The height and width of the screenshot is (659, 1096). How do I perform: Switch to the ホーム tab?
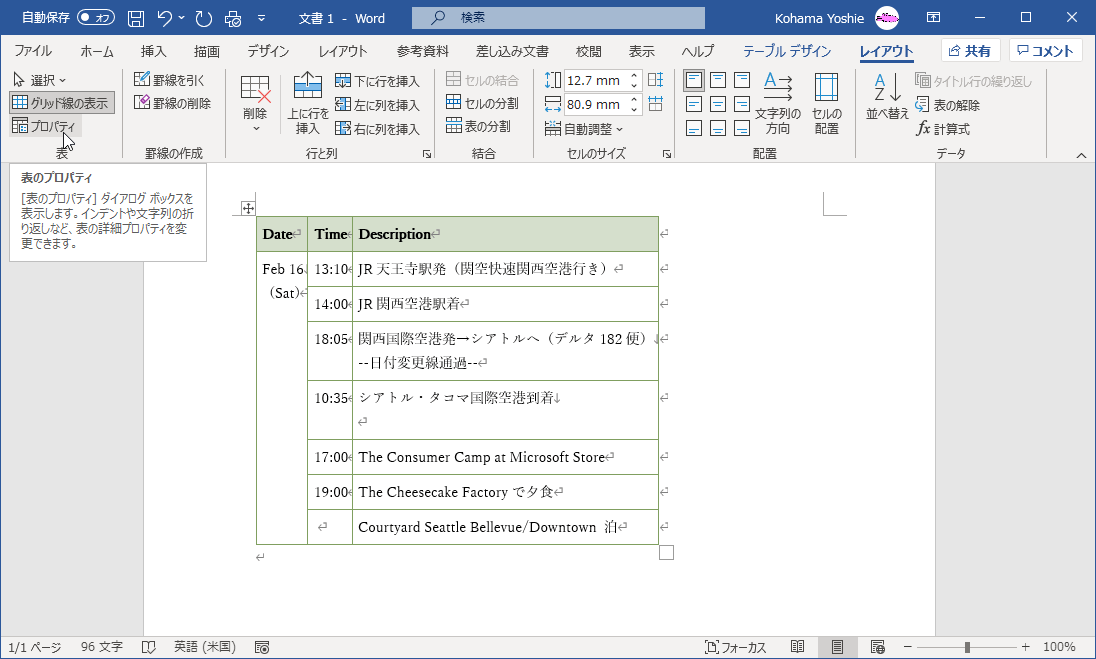pos(97,51)
